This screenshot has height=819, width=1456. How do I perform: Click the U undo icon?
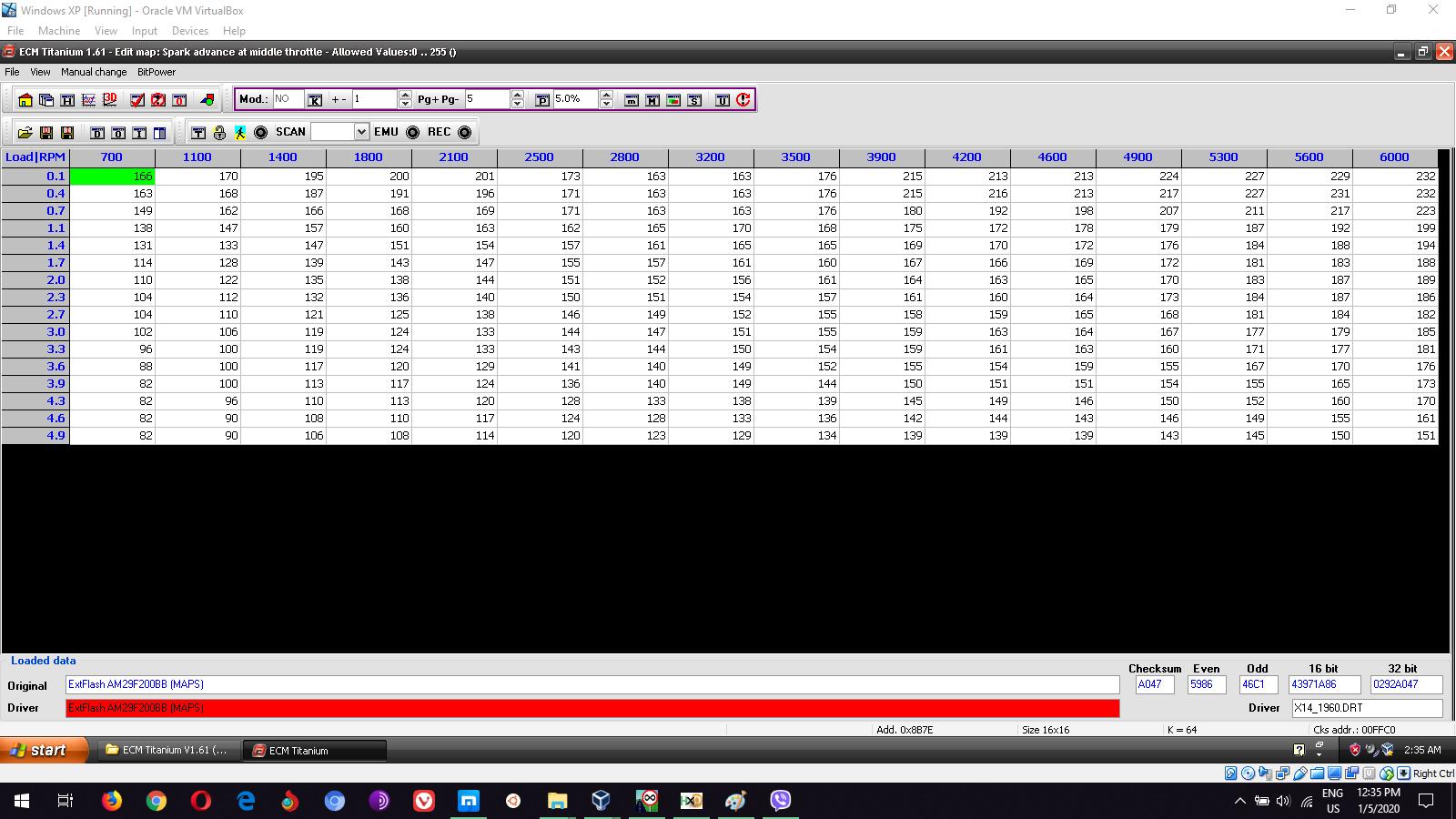pyautogui.click(x=723, y=100)
